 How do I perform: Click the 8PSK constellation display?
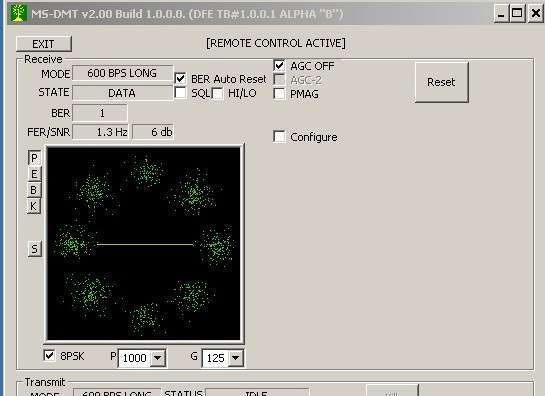144,243
